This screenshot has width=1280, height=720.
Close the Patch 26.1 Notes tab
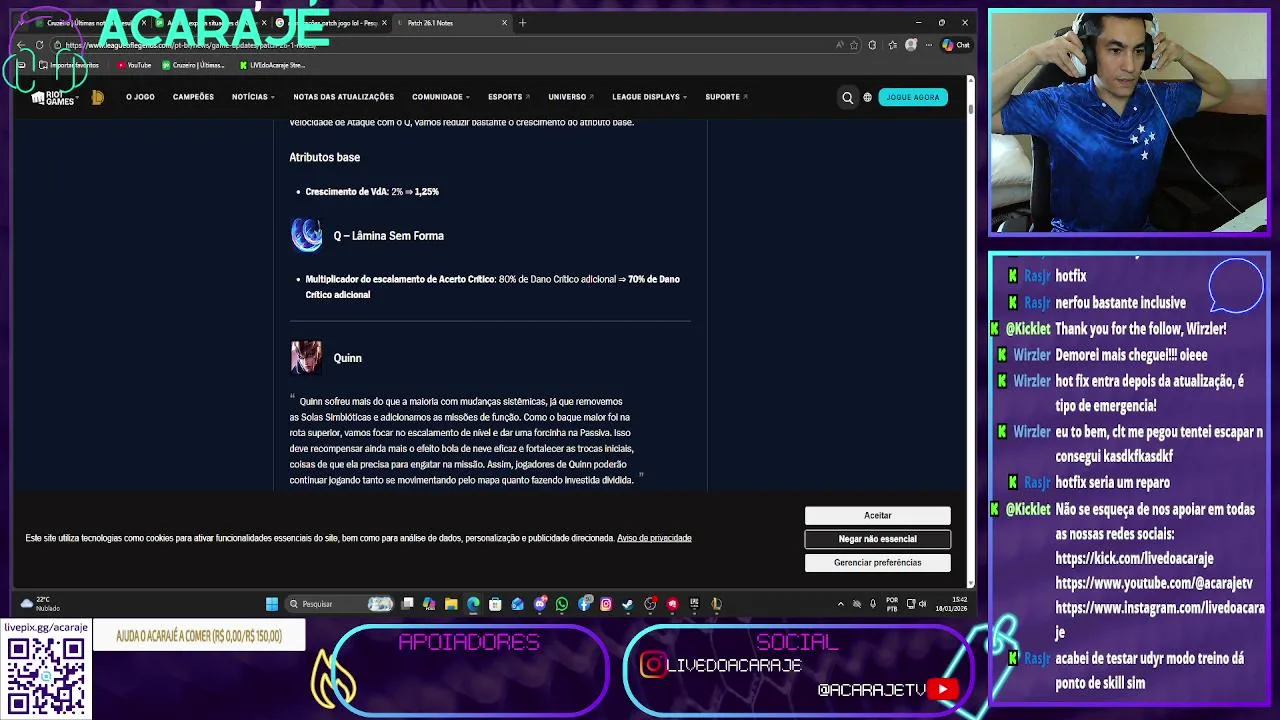[x=504, y=23]
